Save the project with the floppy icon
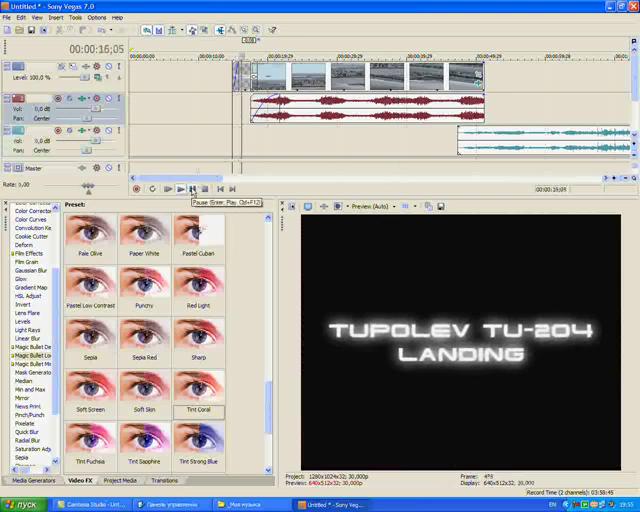Screen dimensions: 640x512 pos(31,30)
